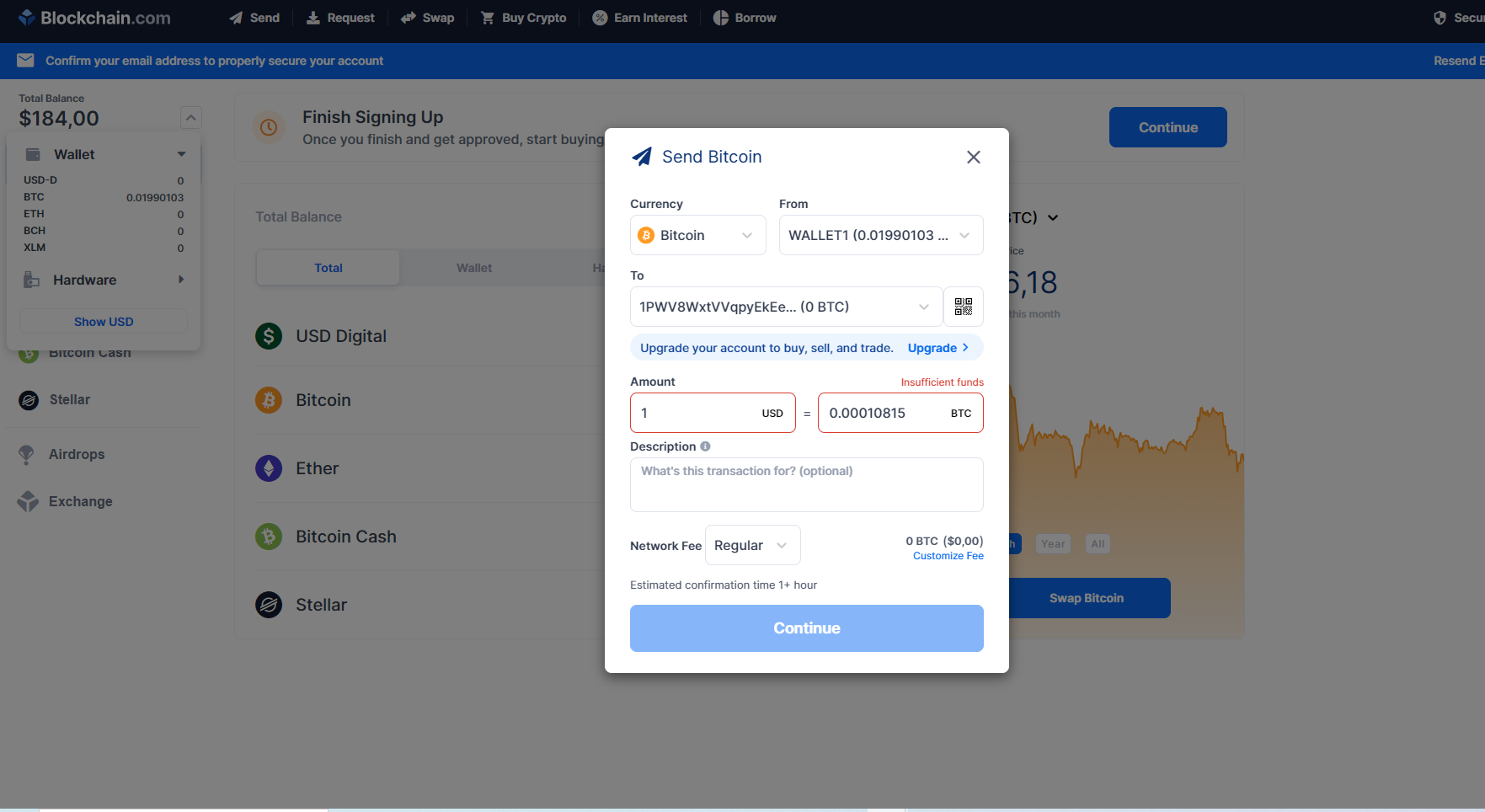The image size is (1485, 812).
Task: Open the Currency Bitcoin dropdown
Action: coord(698,235)
